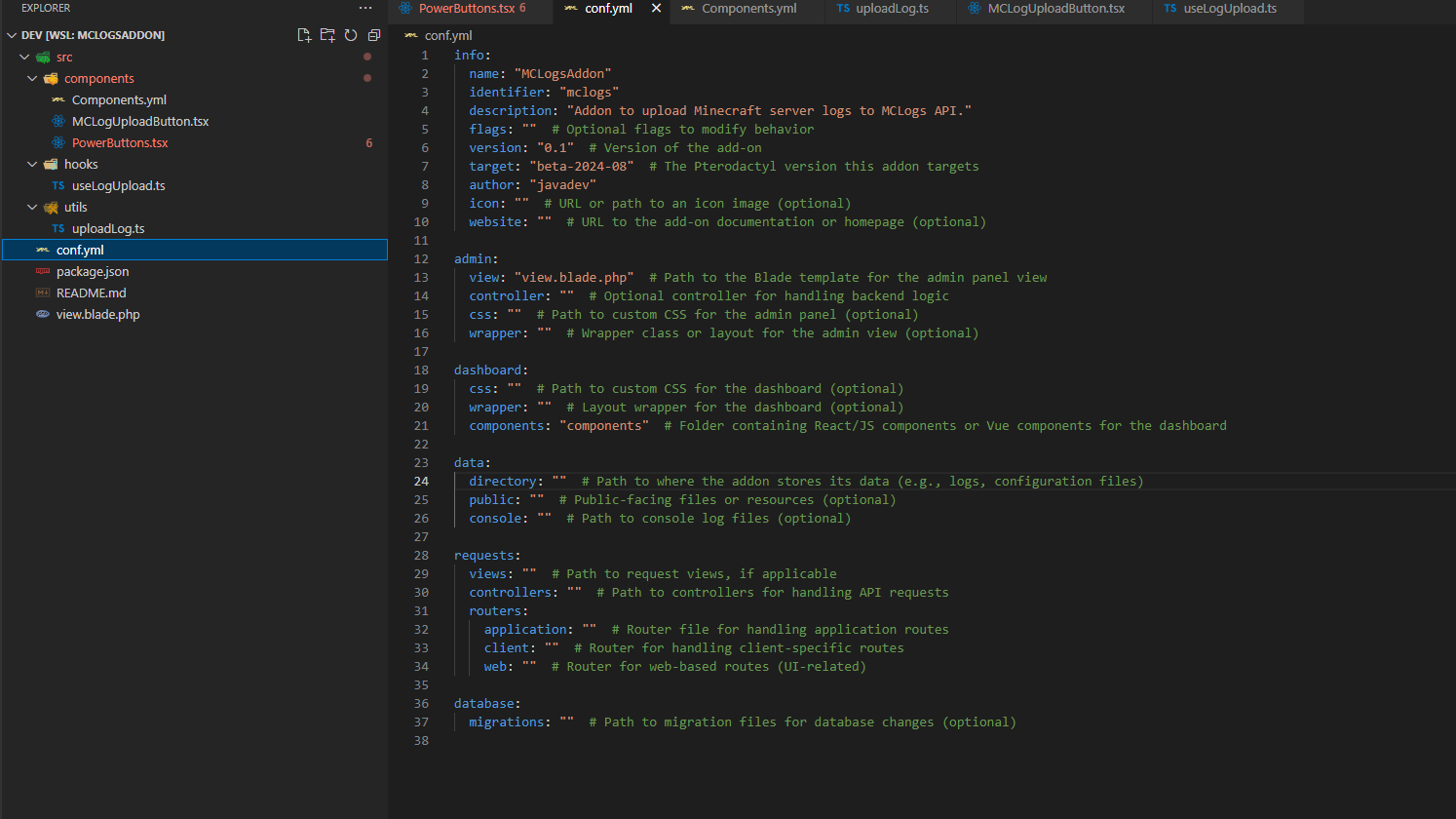Collapse the utils folder chevron
The image size is (1456, 819).
tap(32, 207)
